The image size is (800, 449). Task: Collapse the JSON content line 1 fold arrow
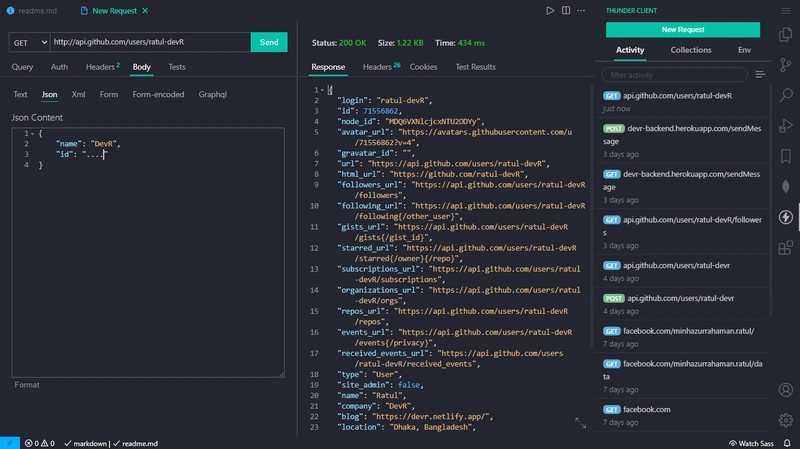(32, 134)
